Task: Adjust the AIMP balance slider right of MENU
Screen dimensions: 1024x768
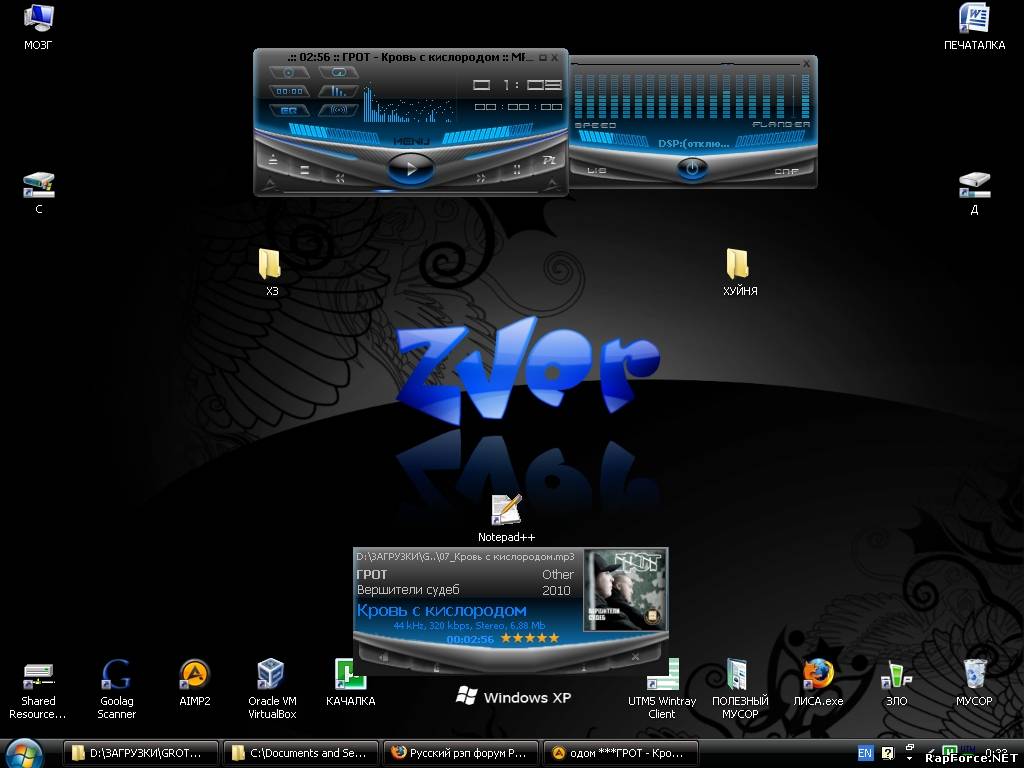Action: coord(487,133)
